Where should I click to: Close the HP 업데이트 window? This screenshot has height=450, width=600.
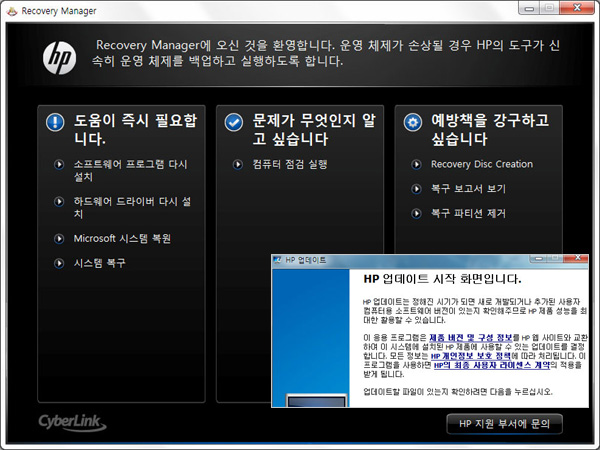(x=578, y=258)
